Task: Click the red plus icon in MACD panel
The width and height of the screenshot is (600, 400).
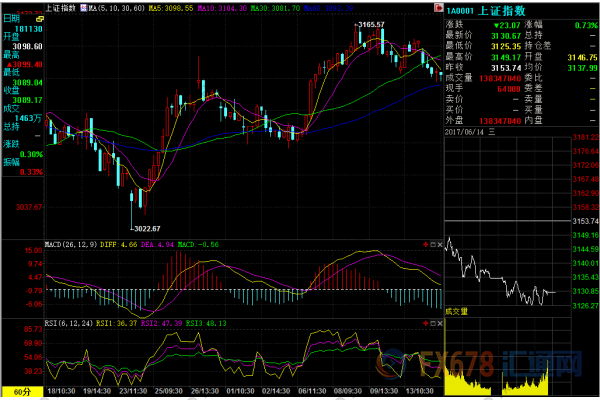Action: 426,243
